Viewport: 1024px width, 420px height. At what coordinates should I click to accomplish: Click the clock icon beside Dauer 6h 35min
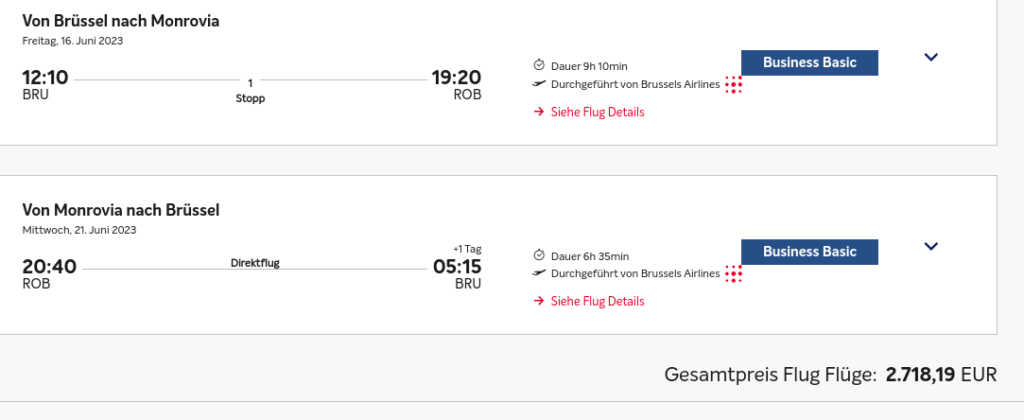[x=539, y=255]
